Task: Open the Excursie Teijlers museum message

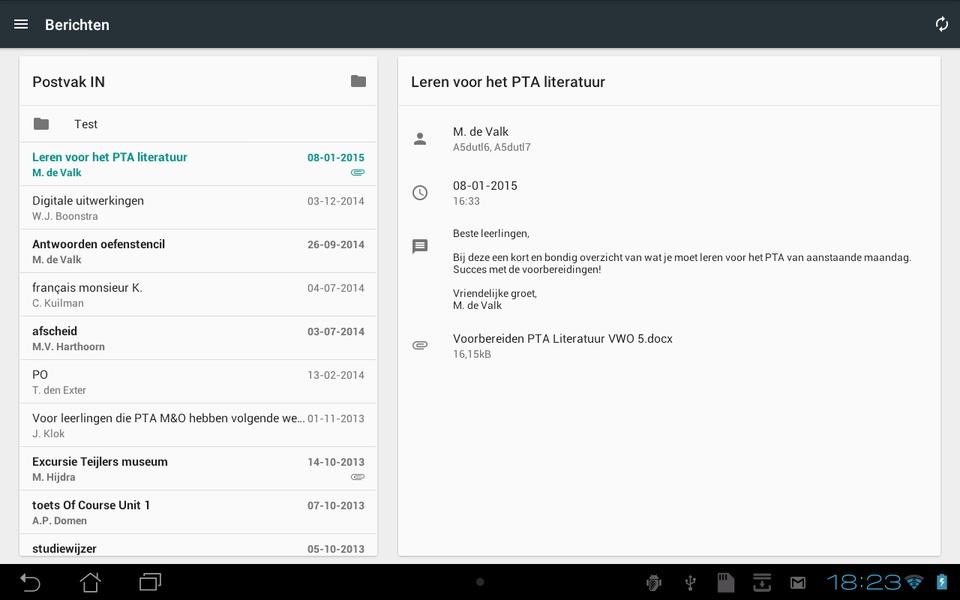Action: click(x=198, y=468)
